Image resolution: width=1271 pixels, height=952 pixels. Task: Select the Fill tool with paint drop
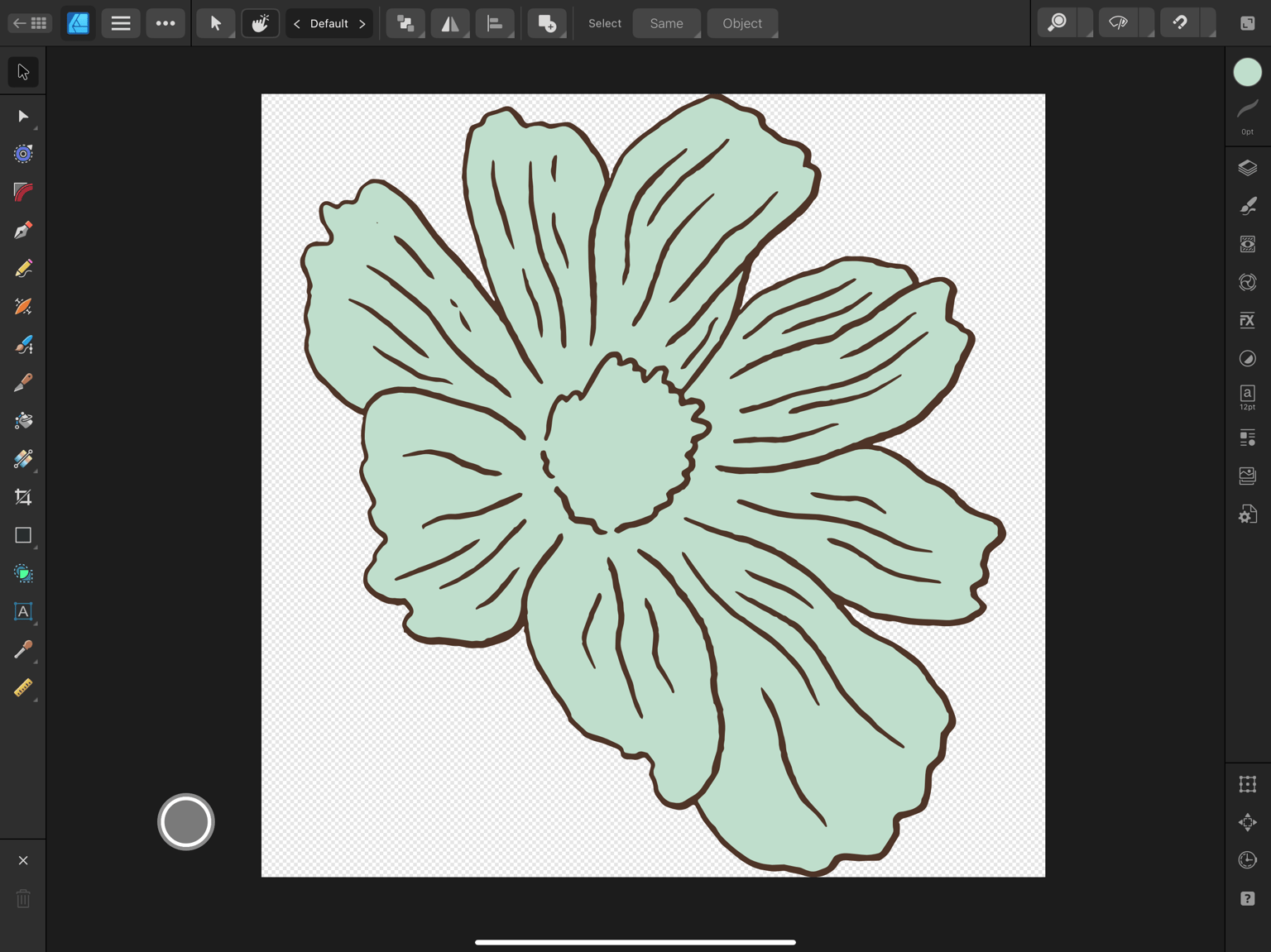coord(23,344)
